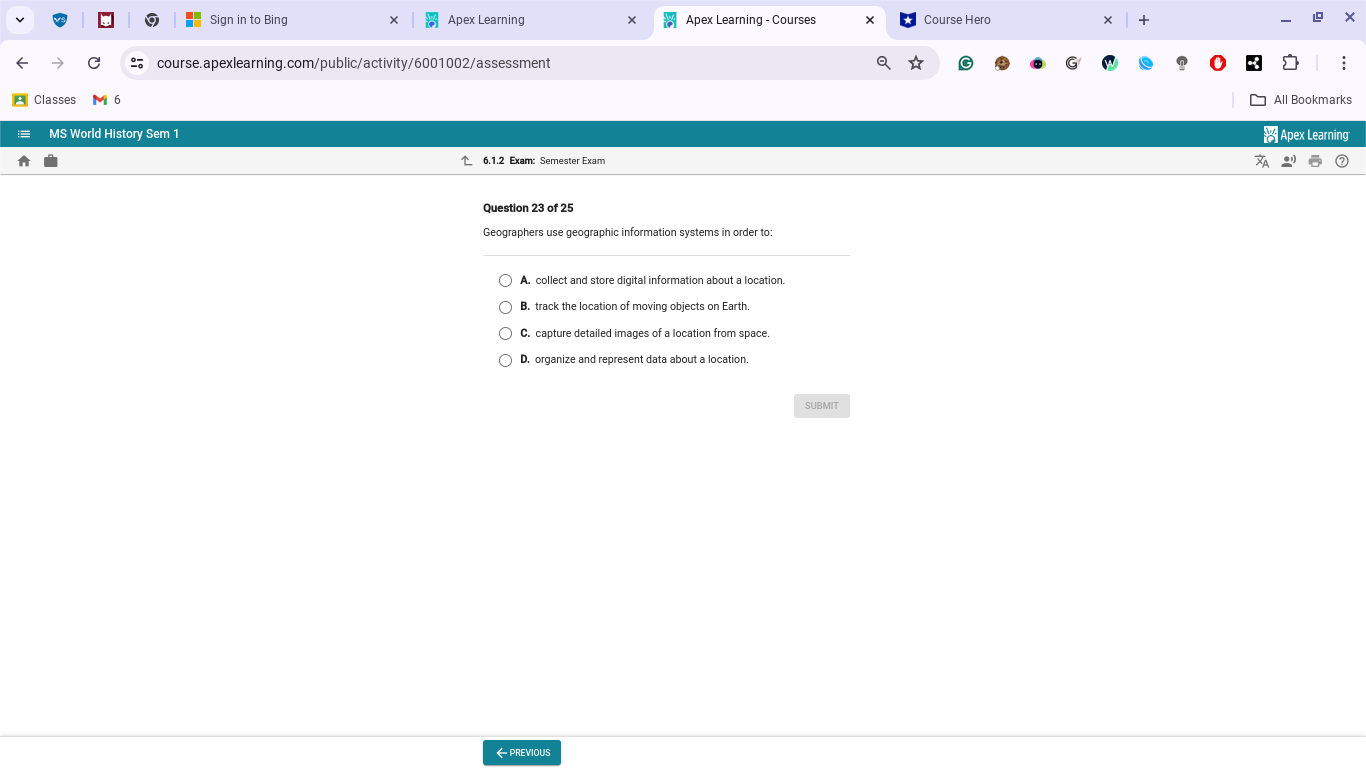Viewport: 1366px width, 768px height.
Task: Open the Extensions puzzle piece menu
Action: pos(1290,63)
